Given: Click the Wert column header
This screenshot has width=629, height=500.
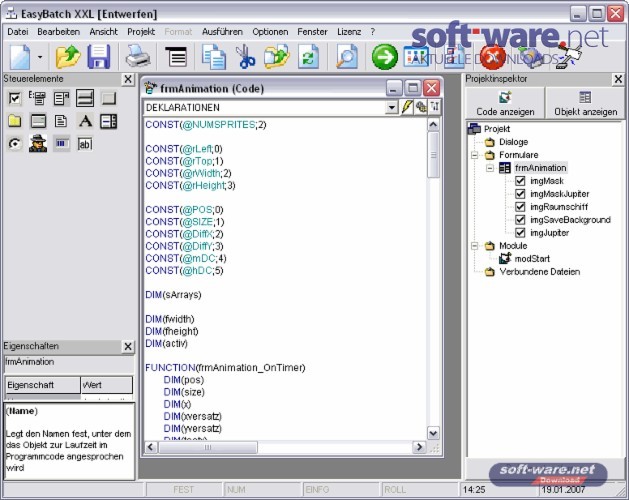Looking at the screenshot, I should coord(107,385).
